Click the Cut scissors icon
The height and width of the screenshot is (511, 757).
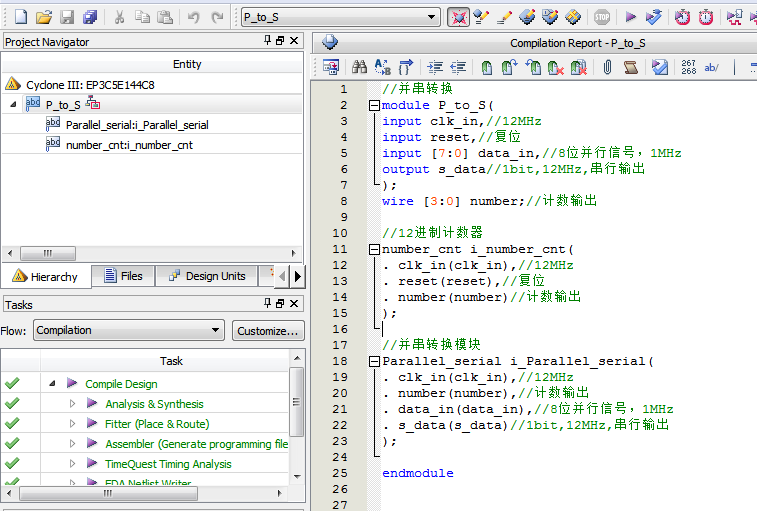(119, 17)
